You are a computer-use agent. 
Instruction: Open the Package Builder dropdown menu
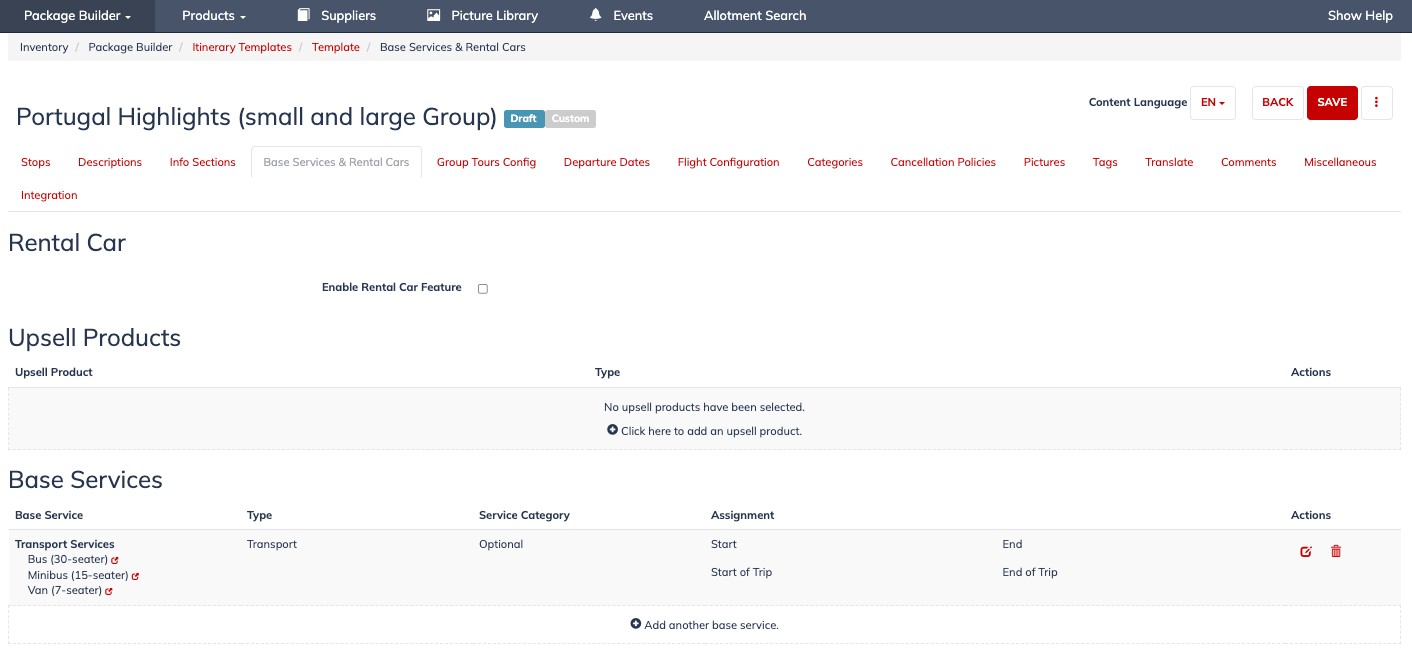click(x=77, y=15)
